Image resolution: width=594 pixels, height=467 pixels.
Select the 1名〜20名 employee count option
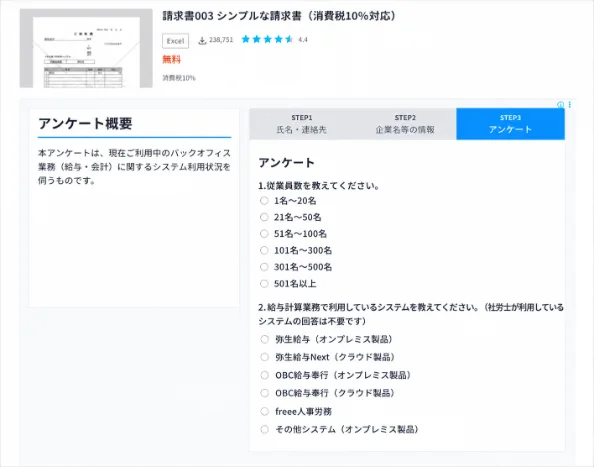pos(264,201)
